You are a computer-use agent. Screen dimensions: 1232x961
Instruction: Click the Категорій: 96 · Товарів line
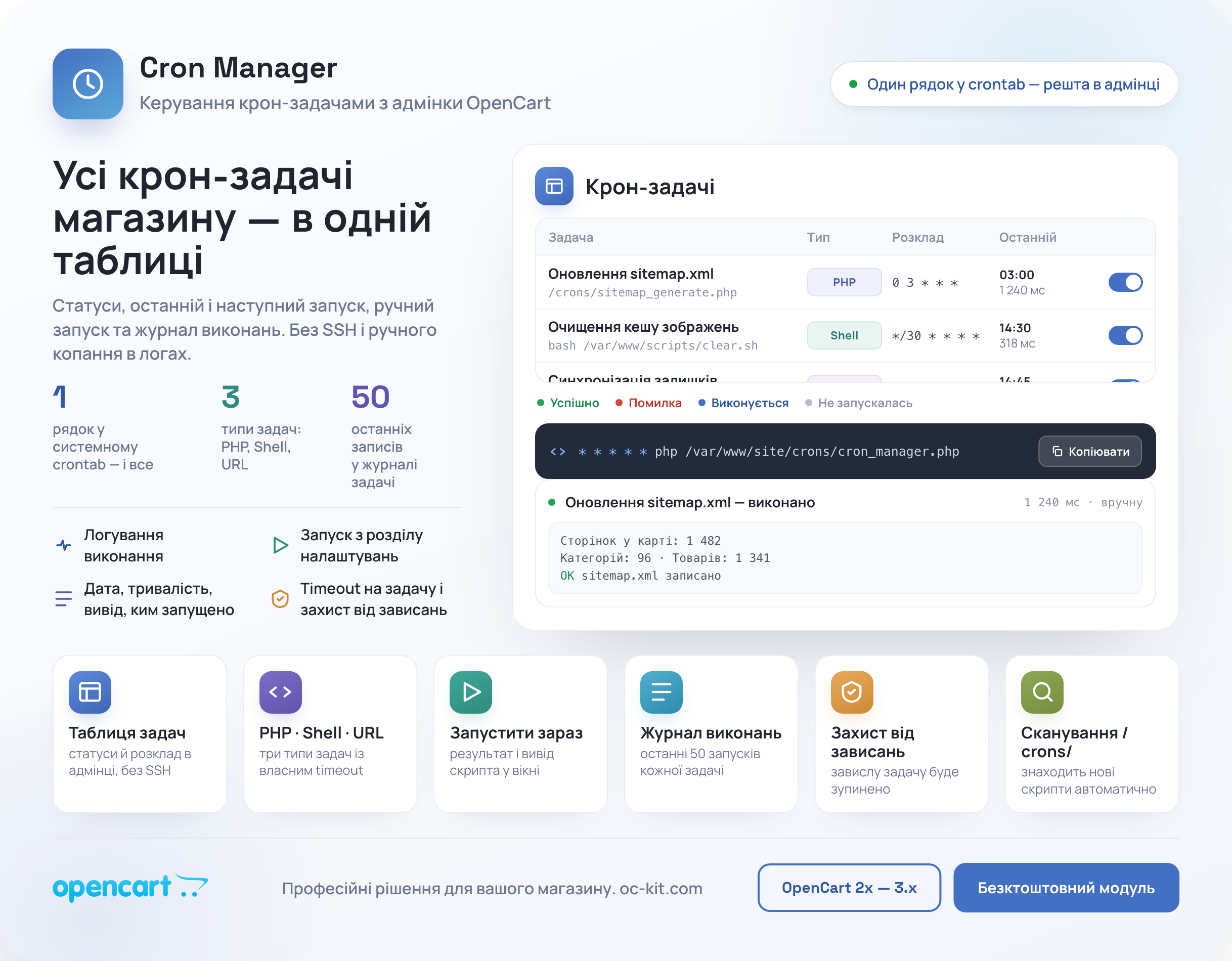pyautogui.click(x=665, y=557)
